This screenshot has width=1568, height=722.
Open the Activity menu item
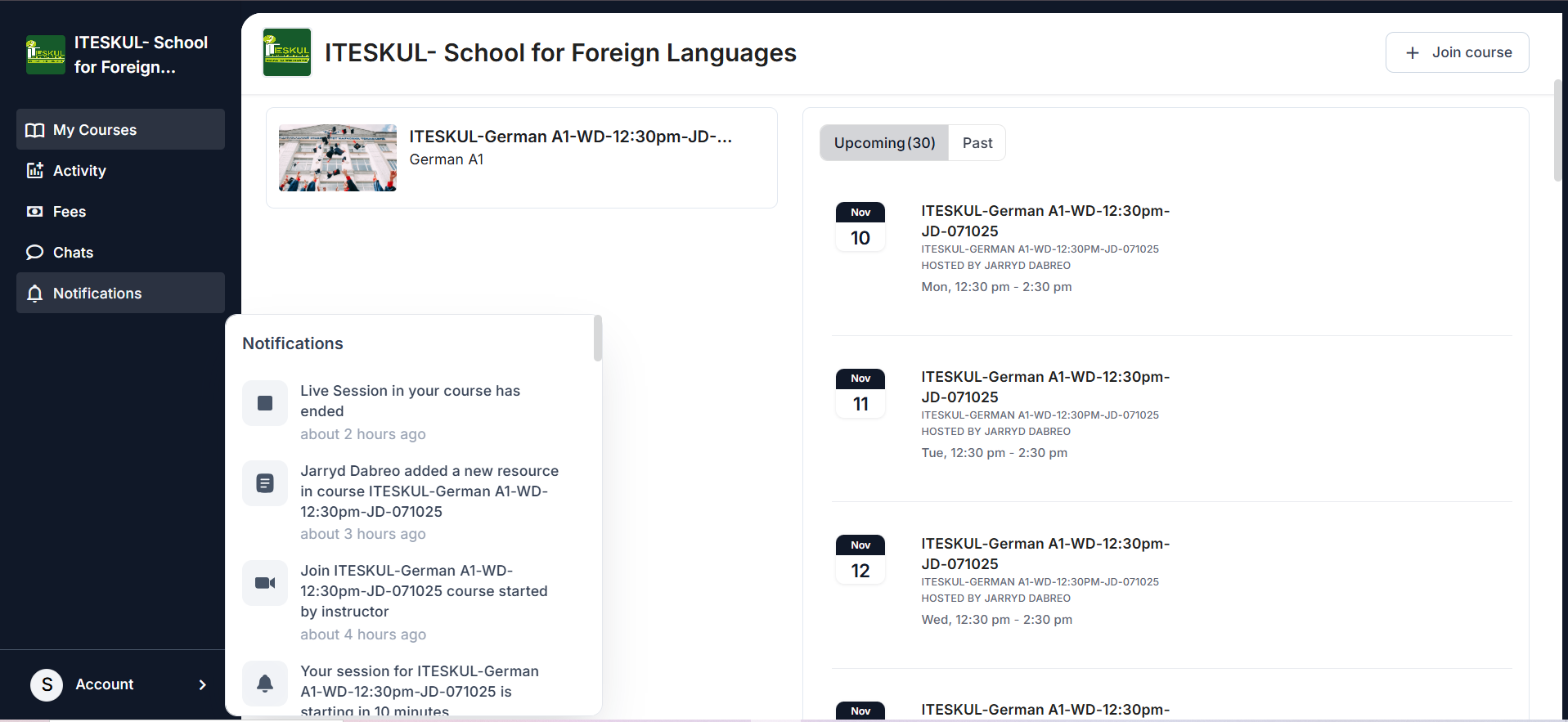tap(120, 170)
